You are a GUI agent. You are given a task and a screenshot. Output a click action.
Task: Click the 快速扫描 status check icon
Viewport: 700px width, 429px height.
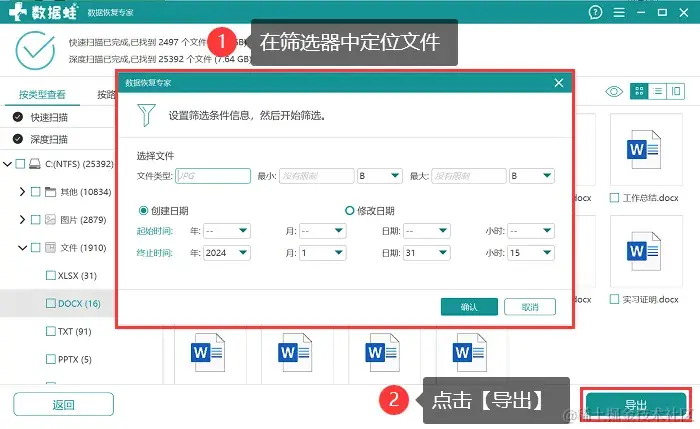(x=18, y=117)
